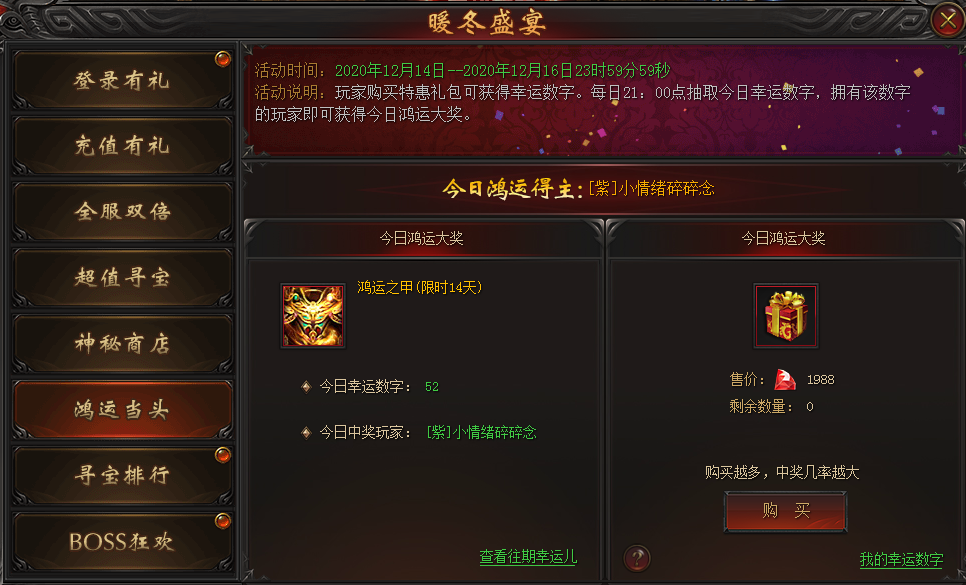Viewport: 966px width, 585px height.
Task: Switch to the BOSS狂欢 tab
Action: click(122, 541)
